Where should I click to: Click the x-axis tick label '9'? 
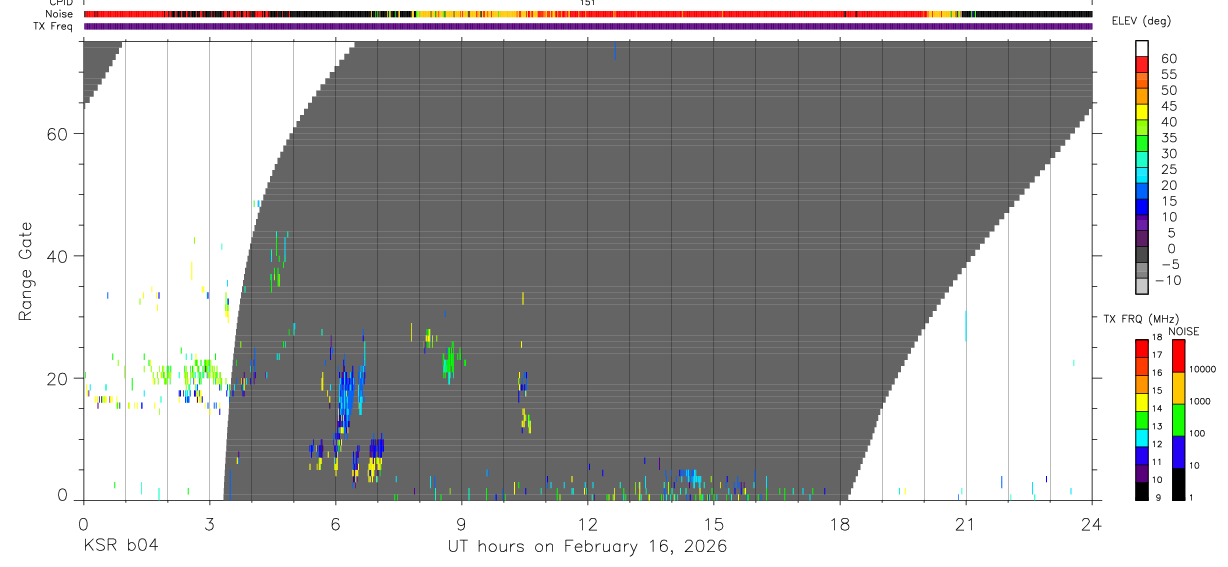tap(461, 523)
